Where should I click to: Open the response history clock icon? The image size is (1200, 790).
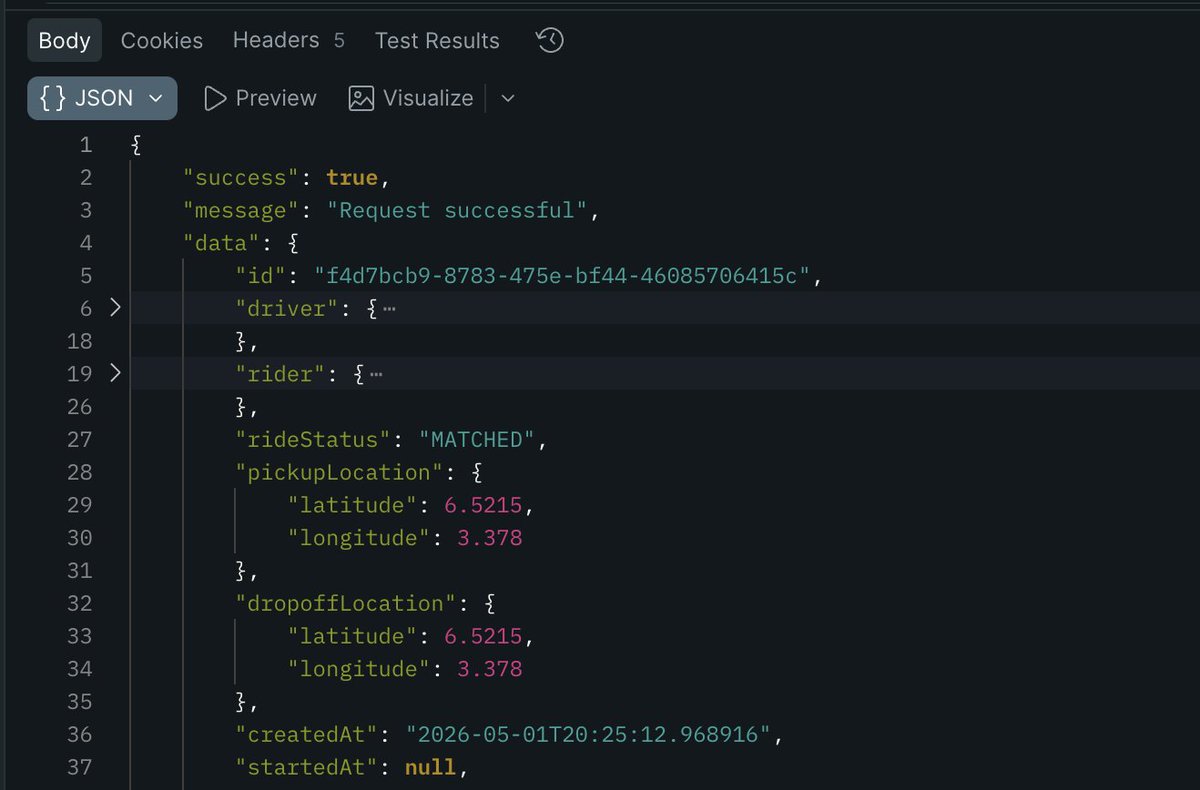click(x=550, y=40)
